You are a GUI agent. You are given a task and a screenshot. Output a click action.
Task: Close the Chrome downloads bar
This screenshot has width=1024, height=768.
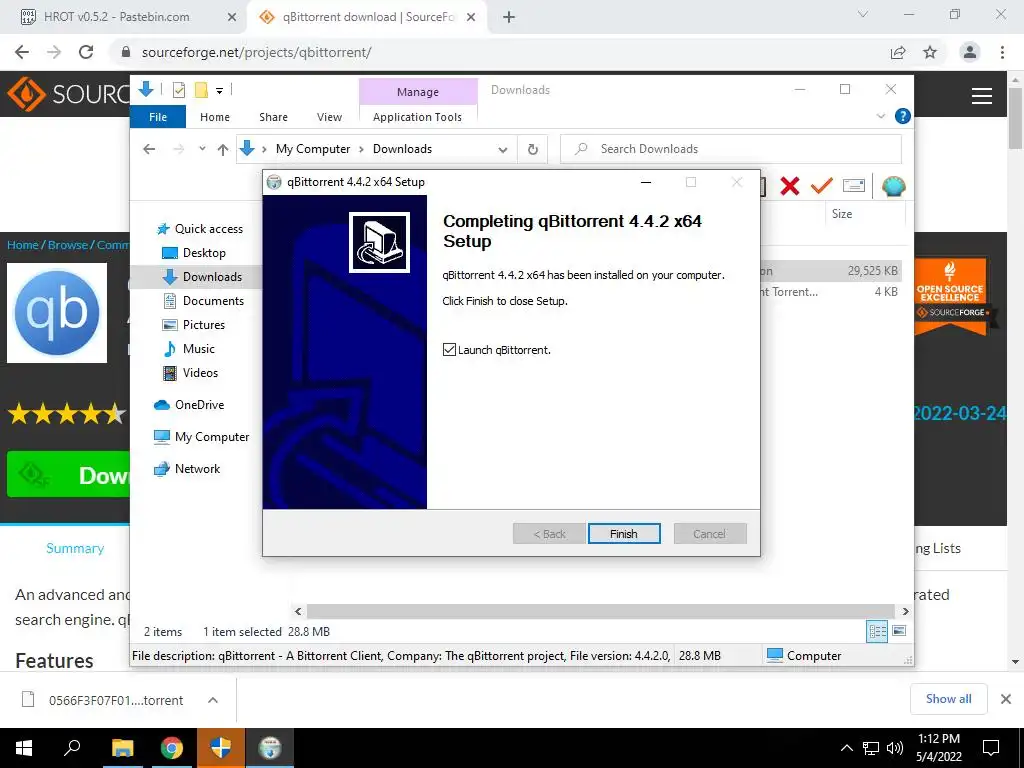pos(1006,699)
